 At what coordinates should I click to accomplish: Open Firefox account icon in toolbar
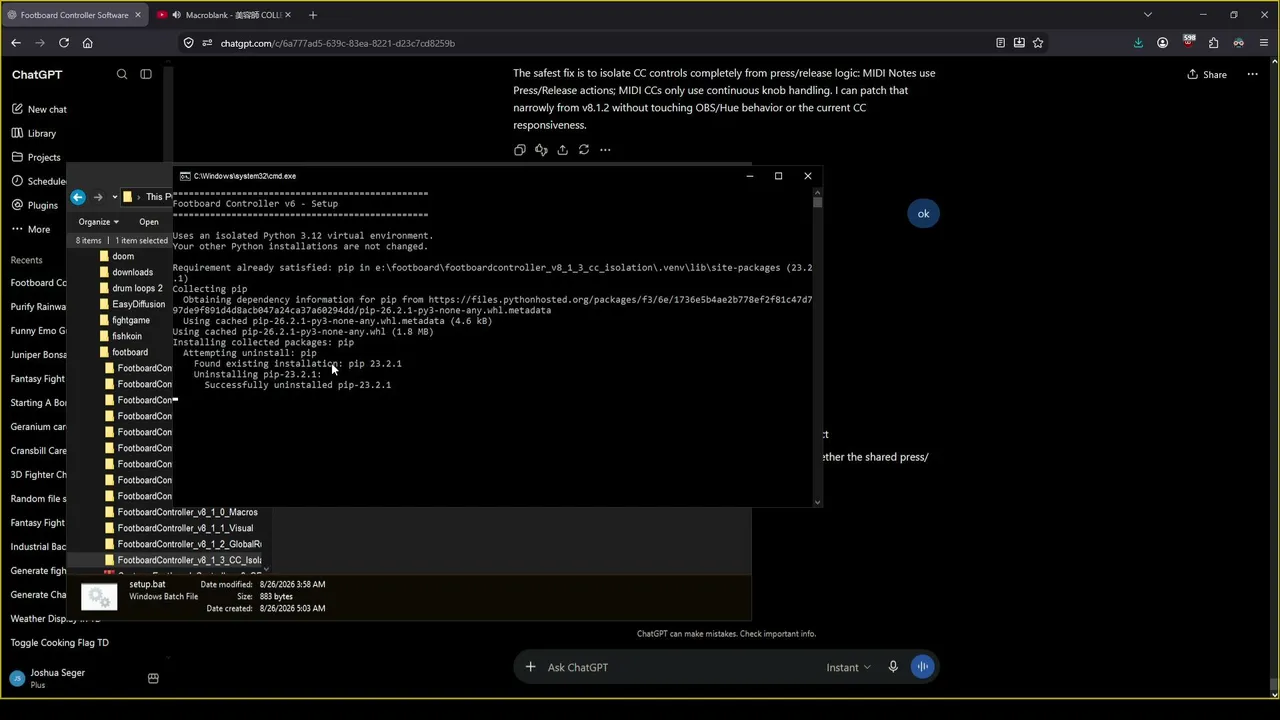point(1162,43)
